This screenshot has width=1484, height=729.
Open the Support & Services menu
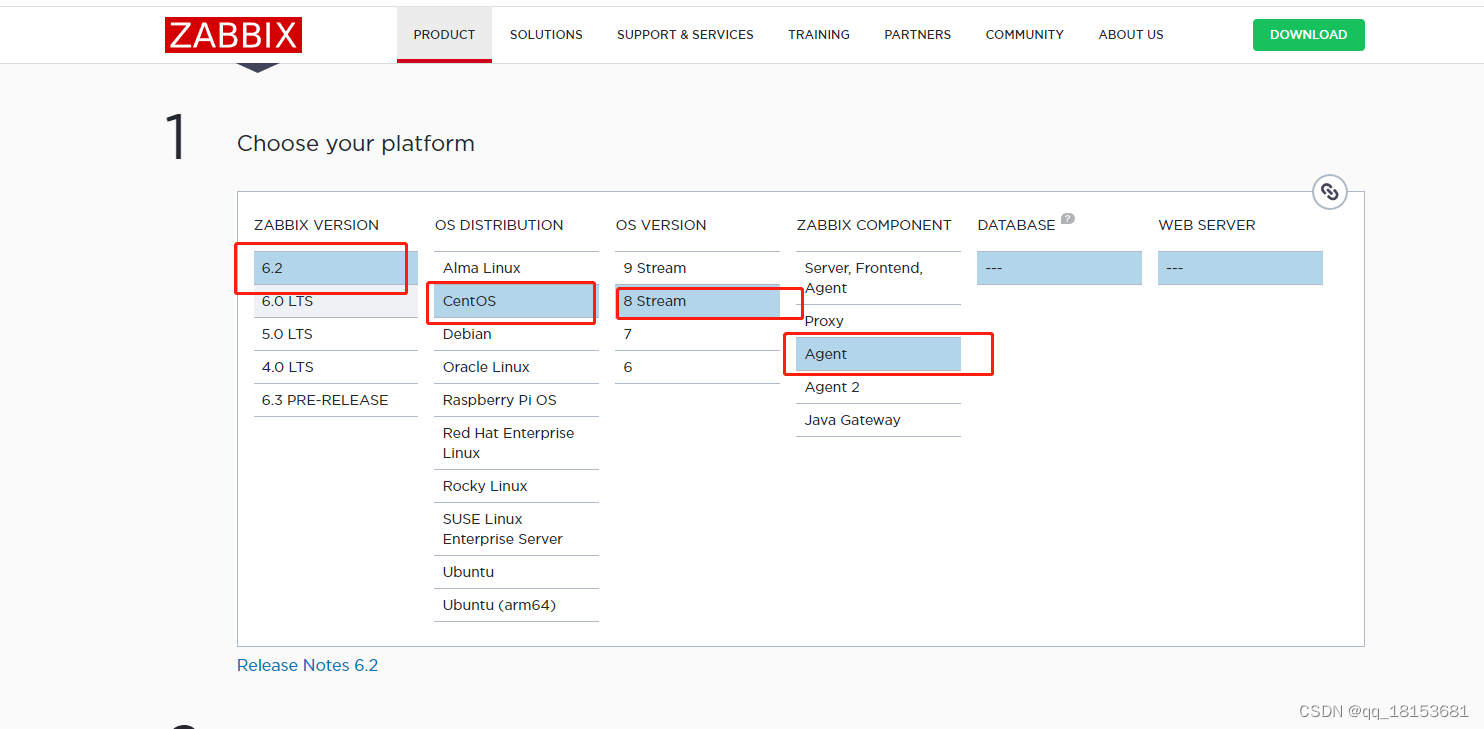pos(685,34)
